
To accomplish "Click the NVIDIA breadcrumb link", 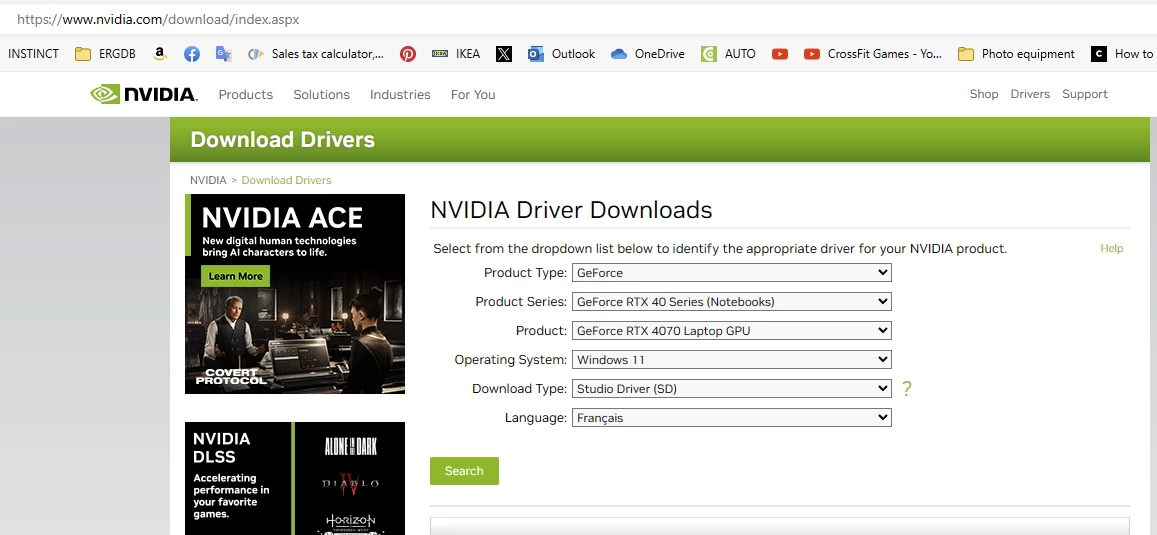I will tap(208, 180).
